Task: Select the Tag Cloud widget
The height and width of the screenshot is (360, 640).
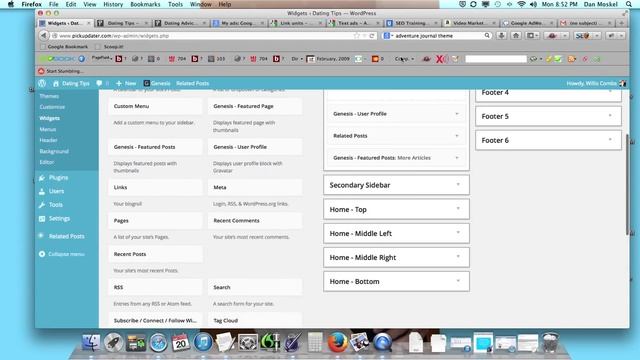Action: click(255, 320)
